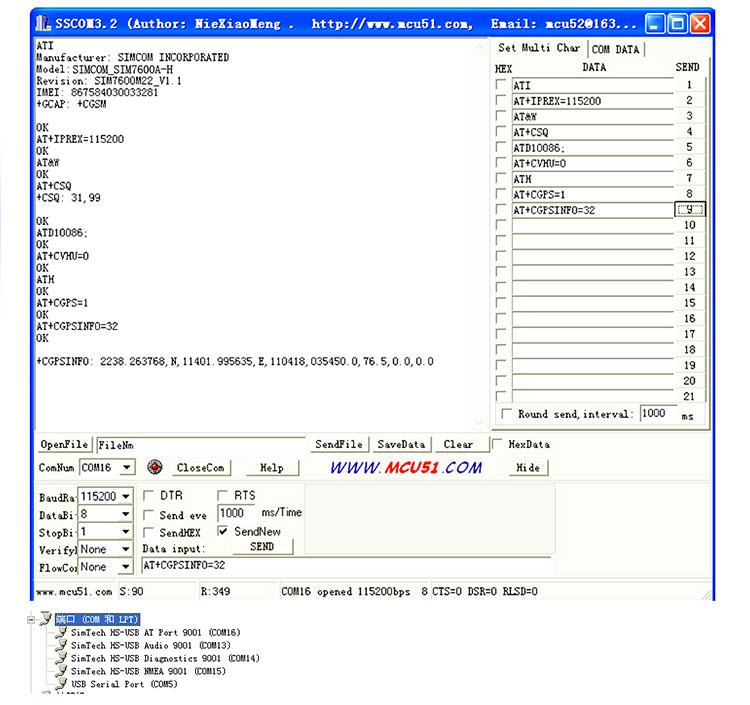This screenshot has height=705, width=750.
Task: Click send button 4 for AT+CSQ
Action: click(x=689, y=132)
